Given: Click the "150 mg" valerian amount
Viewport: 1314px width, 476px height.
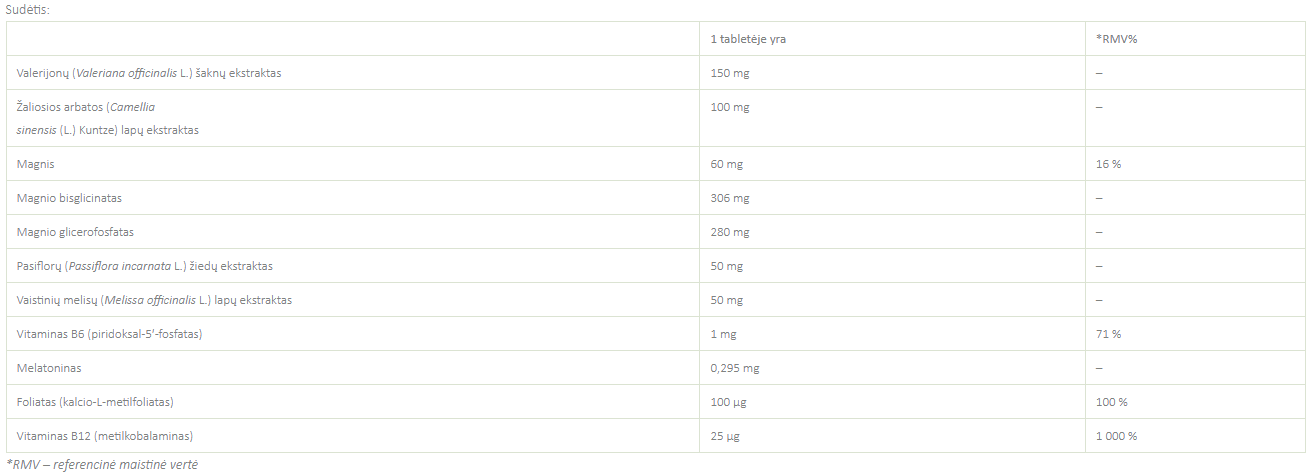Looking at the screenshot, I should coord(730,73).
